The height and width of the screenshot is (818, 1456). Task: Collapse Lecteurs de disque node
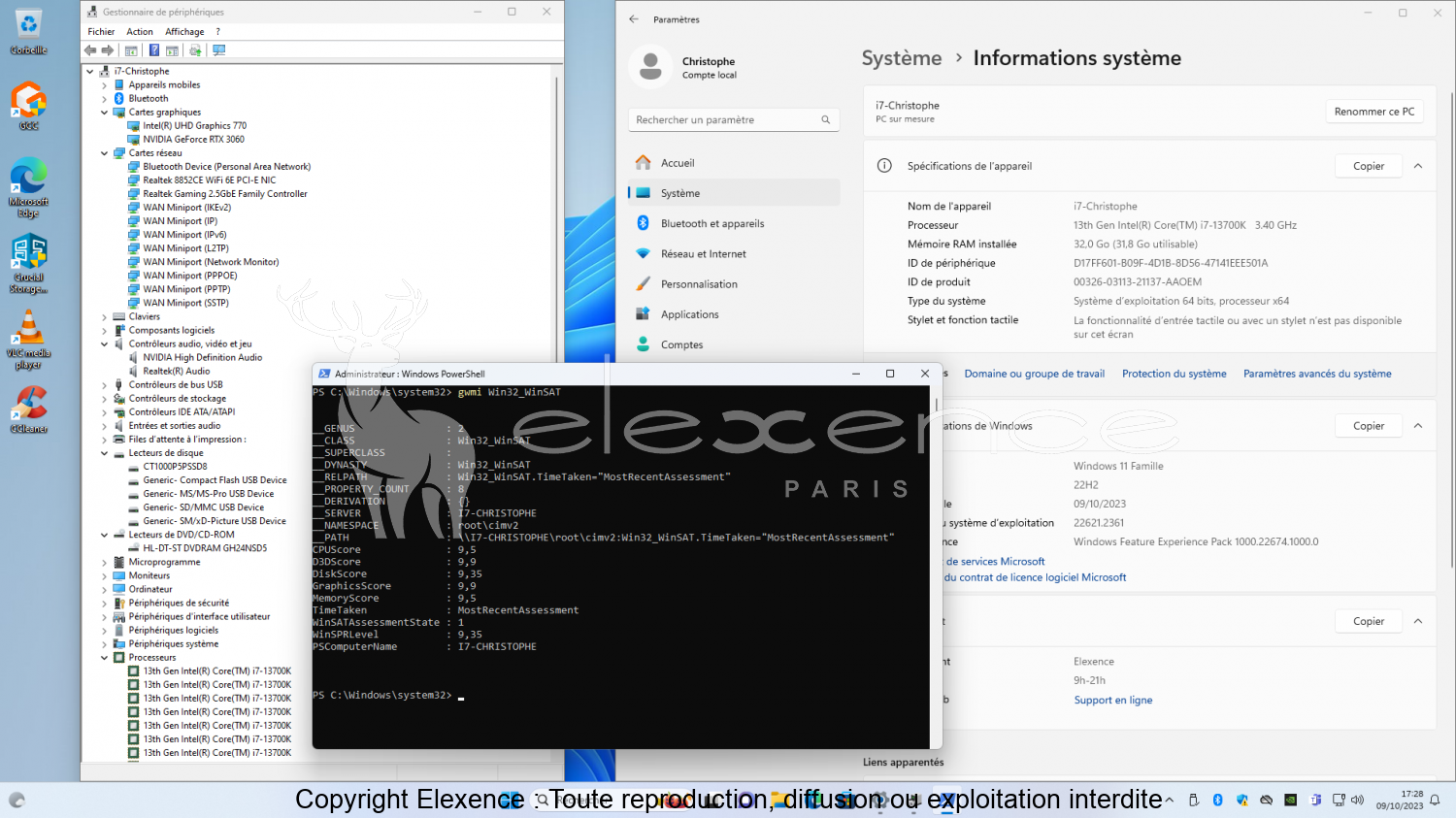tap(105, 453)
